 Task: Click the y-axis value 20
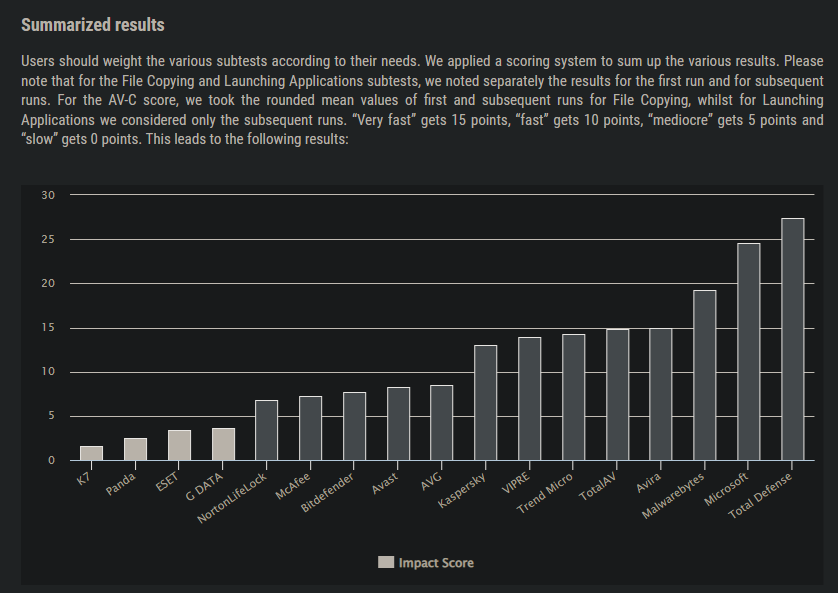point(48,284)
